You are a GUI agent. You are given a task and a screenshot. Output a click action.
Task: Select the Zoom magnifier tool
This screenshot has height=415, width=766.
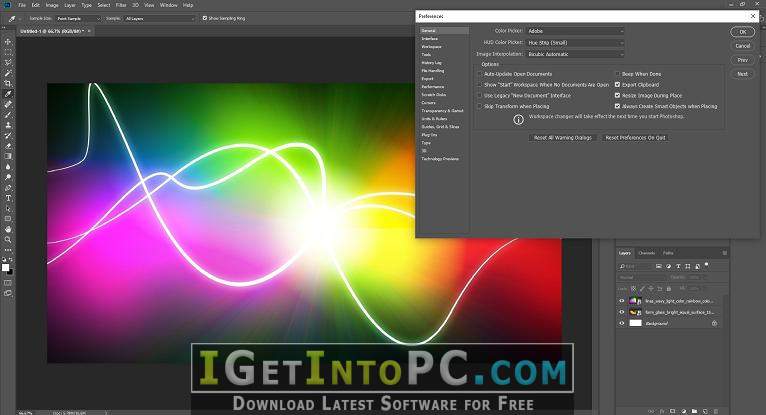click(x=8, y=240)
